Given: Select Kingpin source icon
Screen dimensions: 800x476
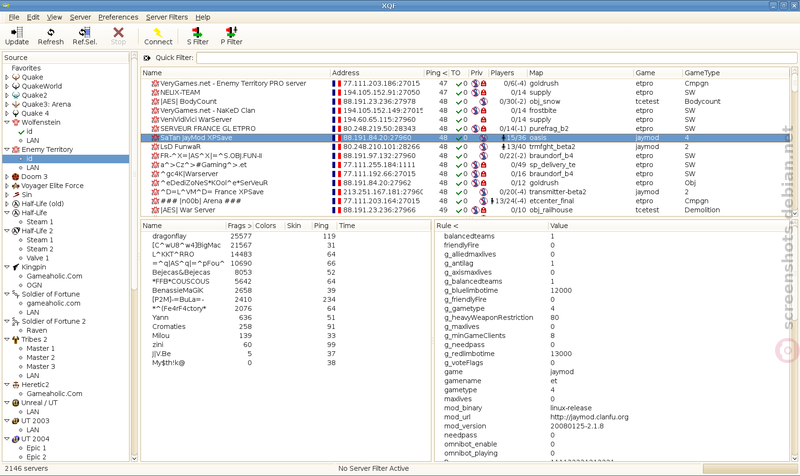Looking at the screenshot, I should point(16,267).
